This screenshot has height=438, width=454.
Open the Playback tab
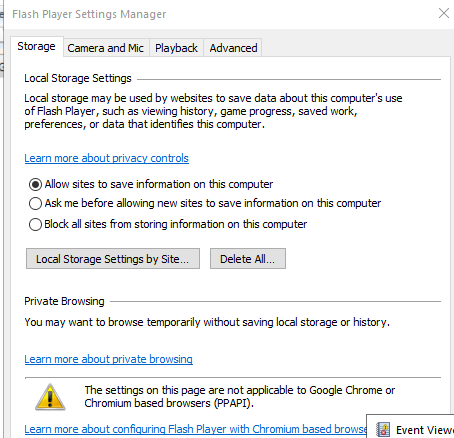176,48
